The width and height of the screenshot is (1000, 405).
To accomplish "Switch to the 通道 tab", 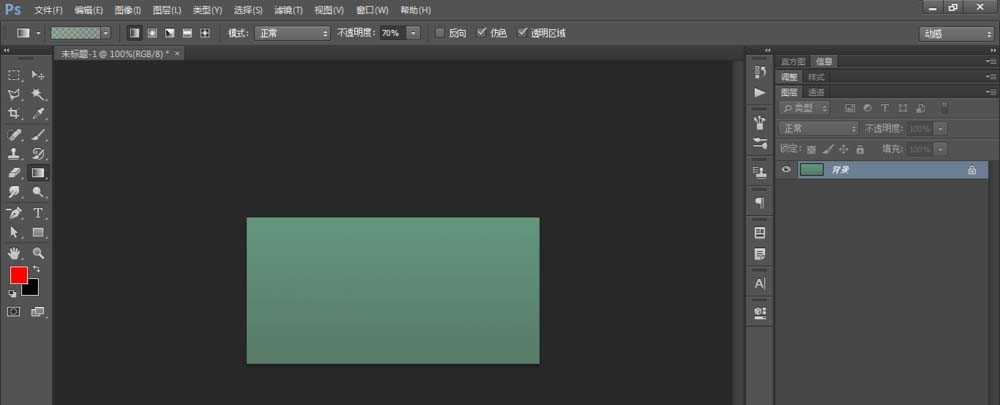I will tap(817, 92).
